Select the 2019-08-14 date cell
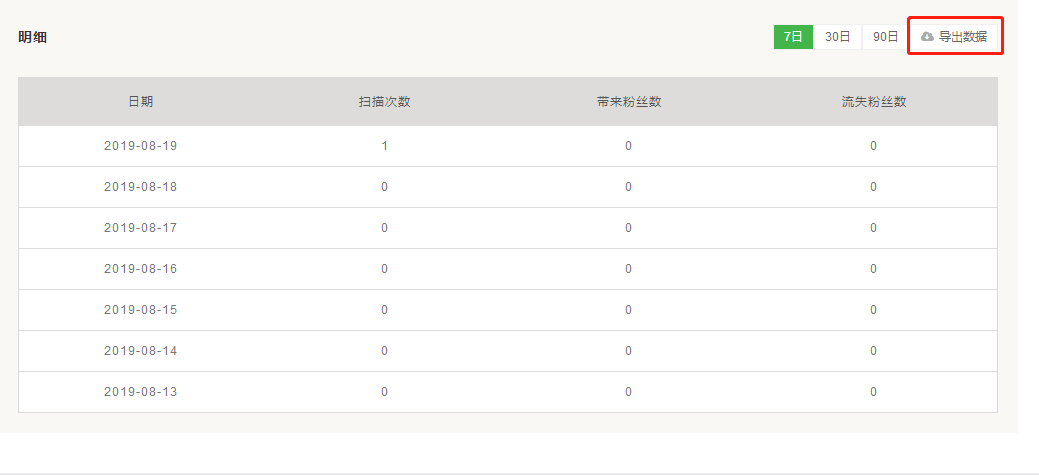The width and height of the screenshot is (1039, 475). click(140, 351)
